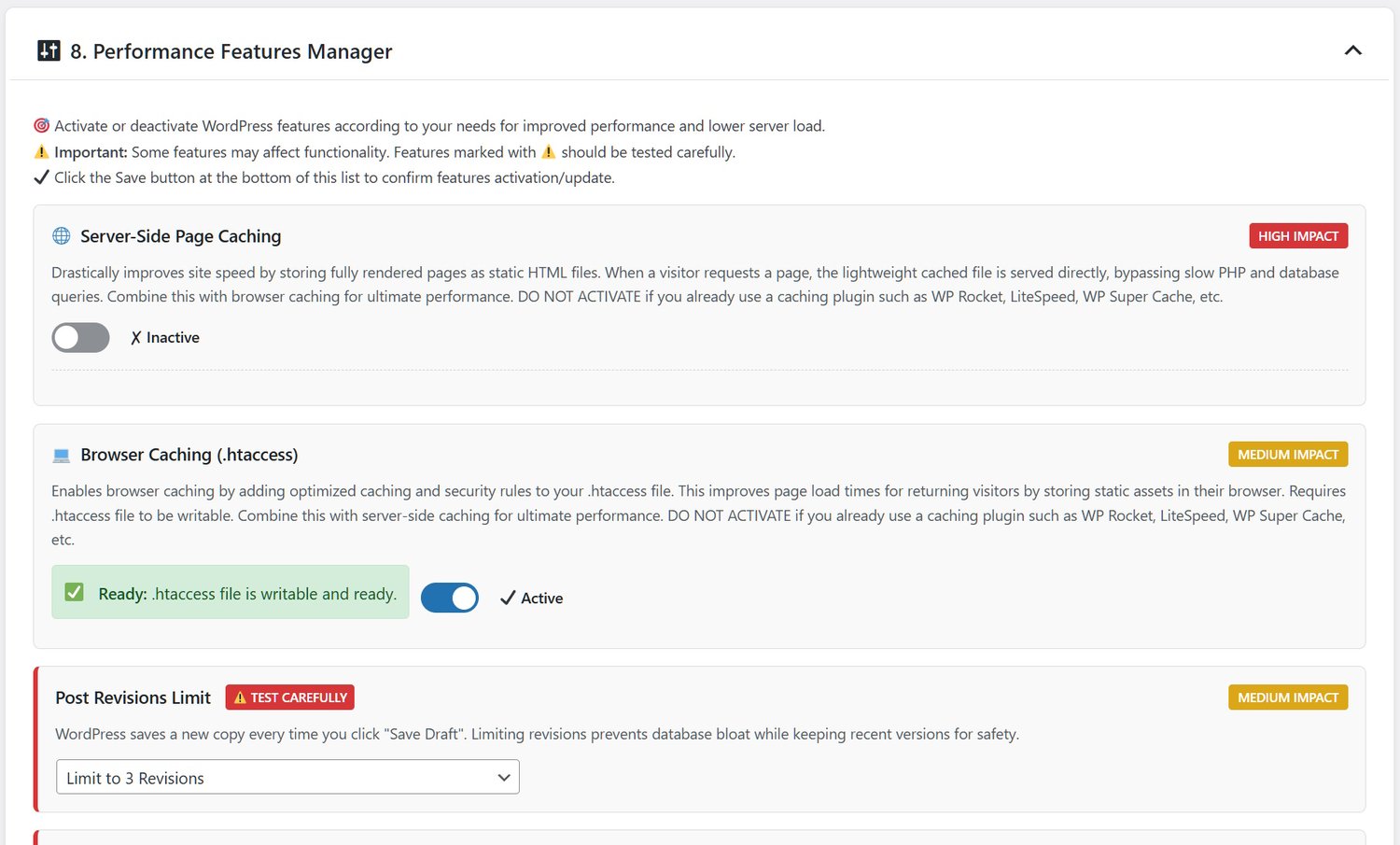
Task: Enable the Server-Side Page Caching toggle
Action: (x=80, y=338)
